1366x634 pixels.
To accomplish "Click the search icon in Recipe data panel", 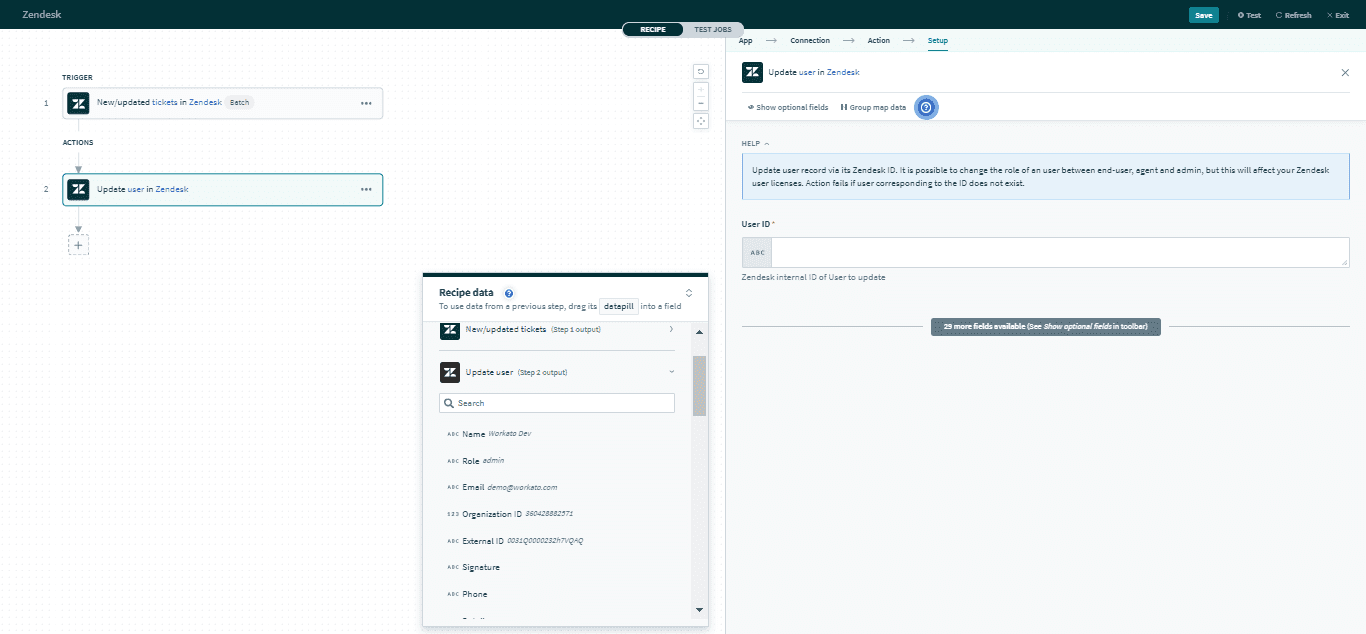I will coord(449,402).
